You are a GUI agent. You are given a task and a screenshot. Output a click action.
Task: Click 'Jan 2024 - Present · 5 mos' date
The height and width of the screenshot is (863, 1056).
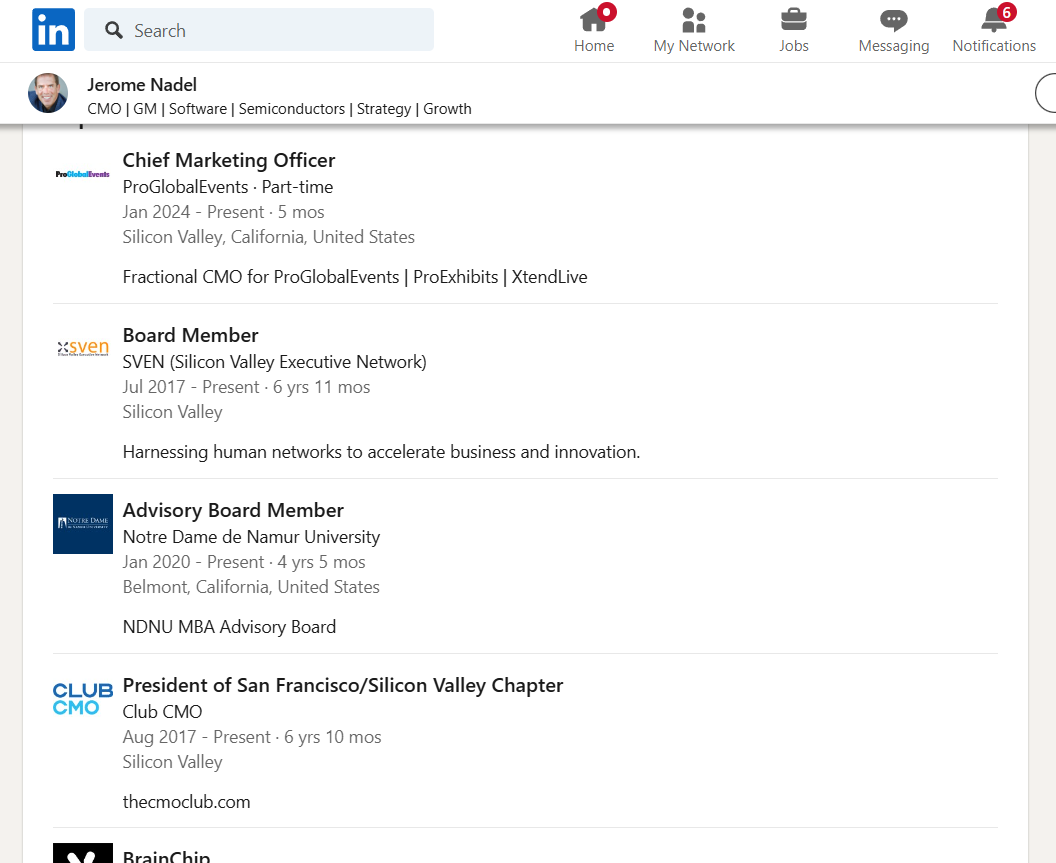(x=224, y=212)
